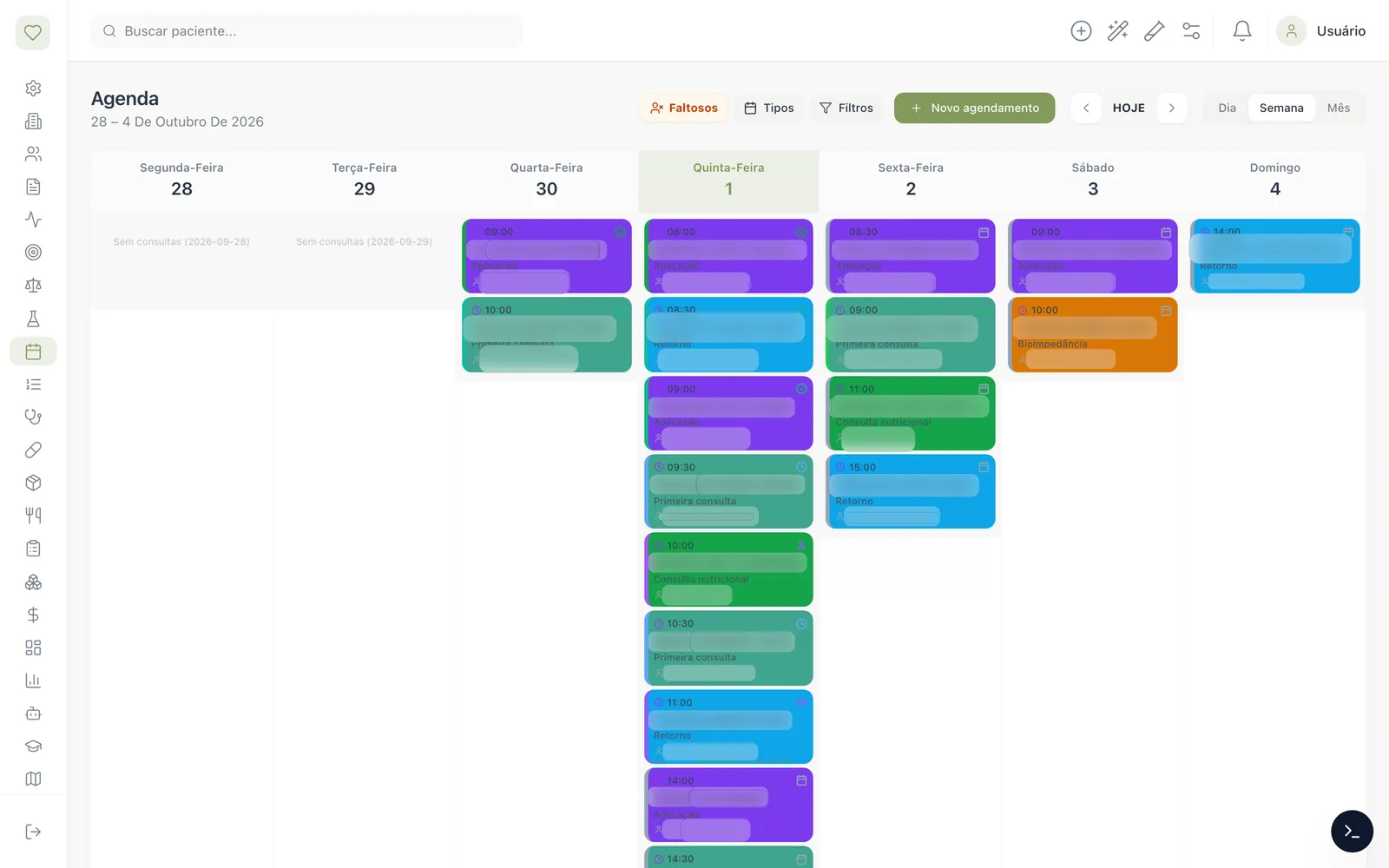Open the bar chart sidebar icon
This screenshot has width=1389, height=868.
pos(33,681)
